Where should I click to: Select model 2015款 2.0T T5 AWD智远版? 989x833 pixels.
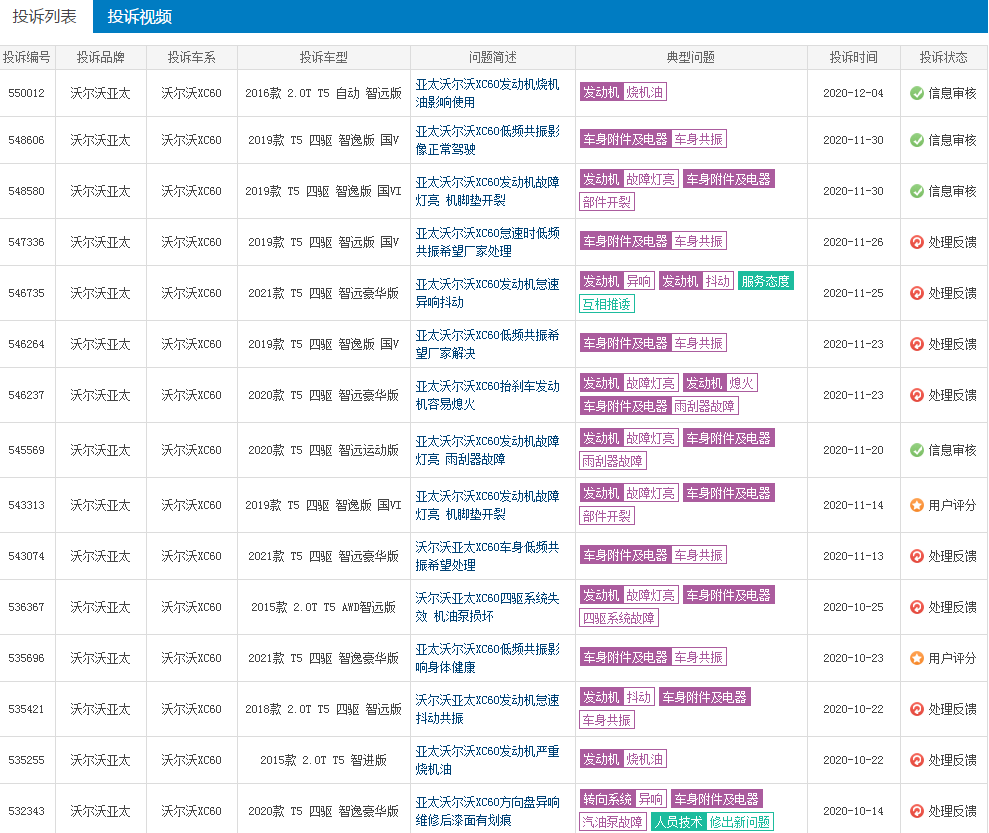324,607
